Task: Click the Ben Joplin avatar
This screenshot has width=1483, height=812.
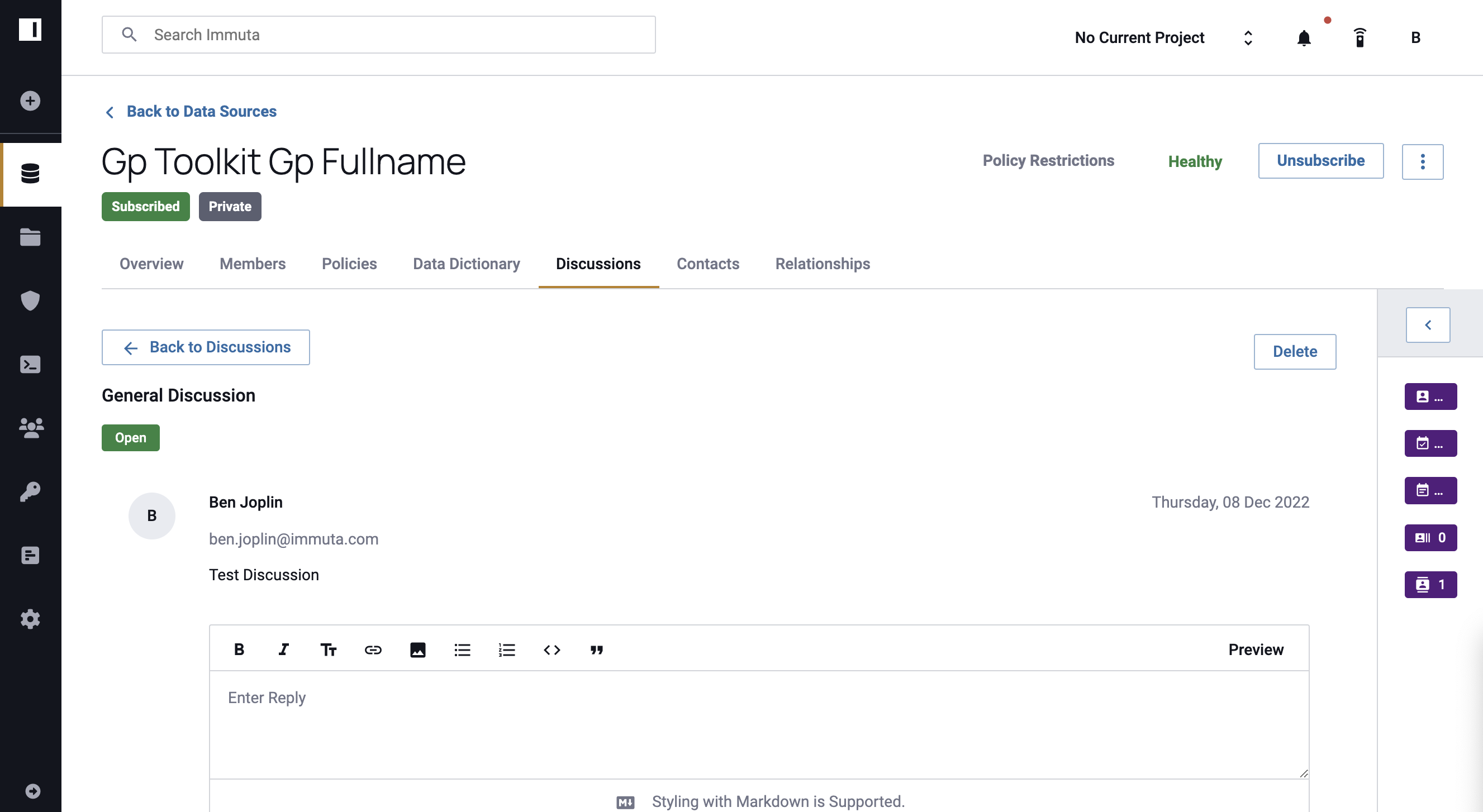Action: tap(151, 515)
